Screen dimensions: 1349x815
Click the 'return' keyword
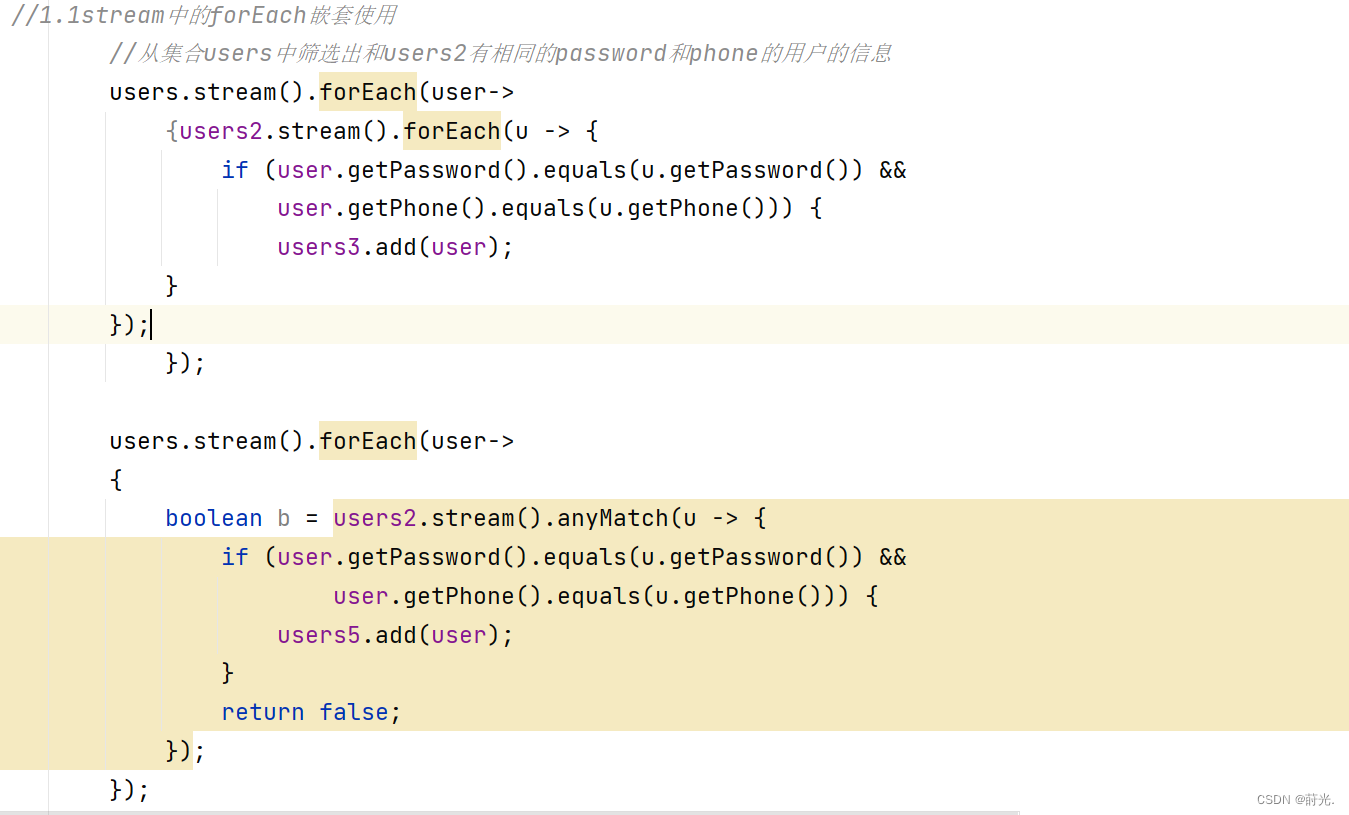tap(263, 712)
